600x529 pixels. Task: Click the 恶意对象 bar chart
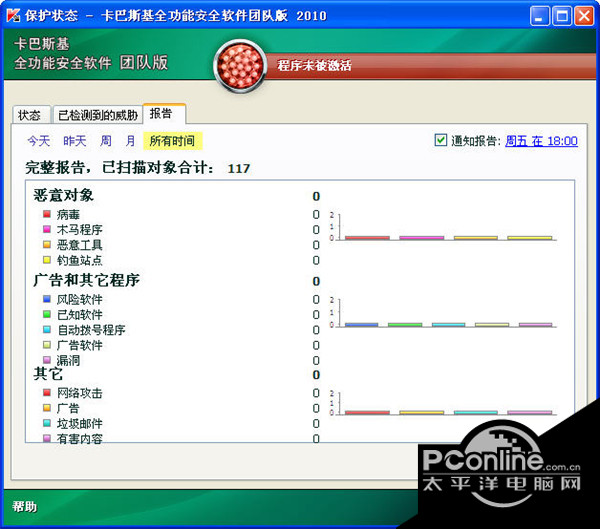[x=443, y=227]
